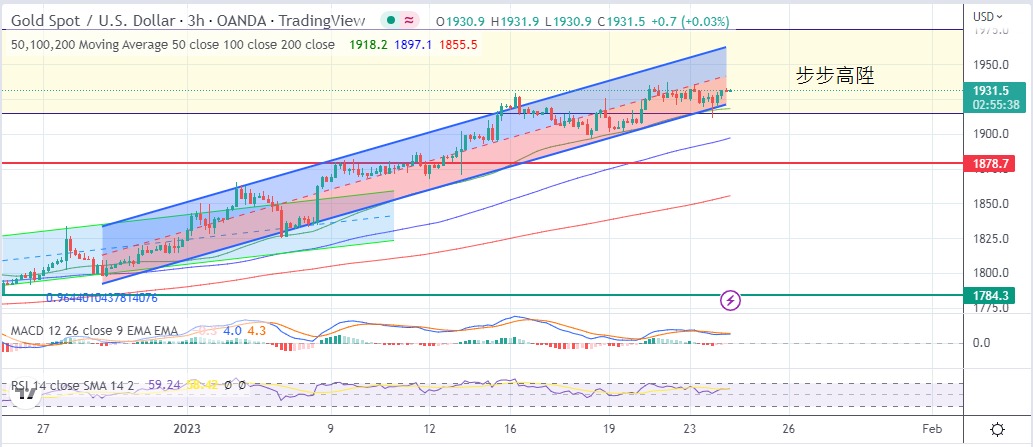Image resolution: width=1033 pixels, height=447 pixels.
Task: Click the current price 1931.5 label
Action: click(994, 90)
